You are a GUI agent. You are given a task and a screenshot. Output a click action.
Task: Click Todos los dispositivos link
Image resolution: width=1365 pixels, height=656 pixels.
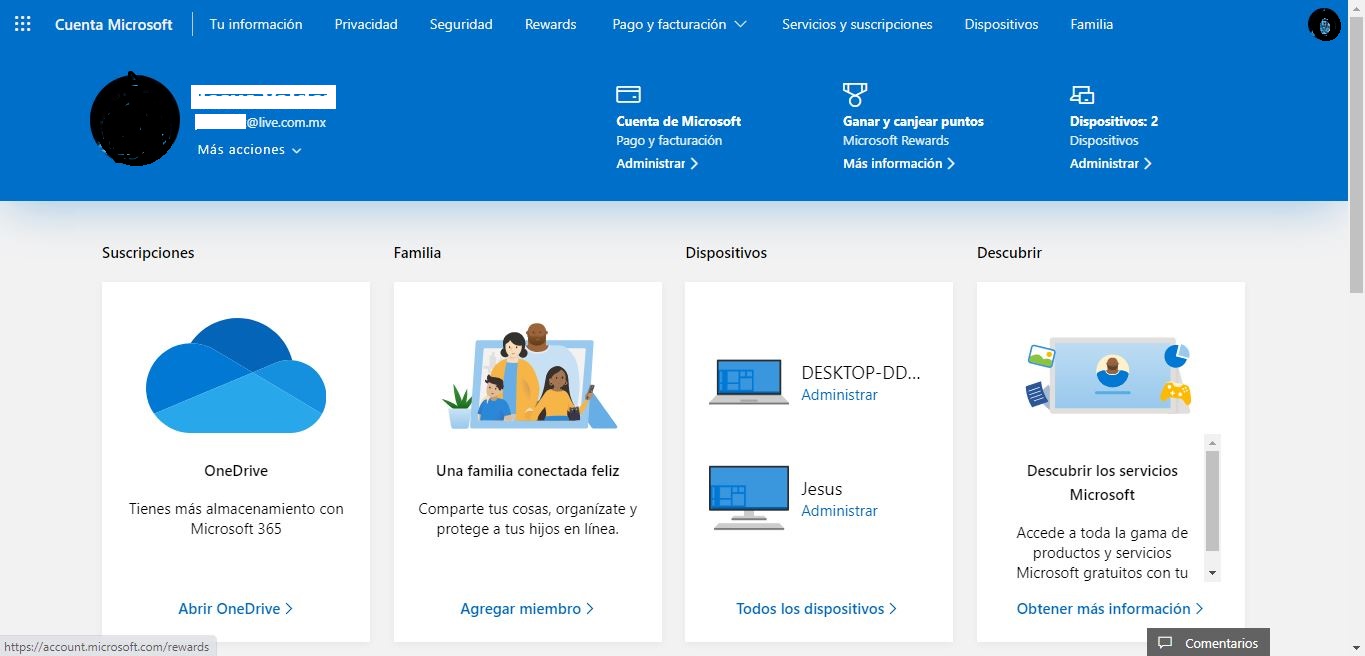pyautogui.click(x=816, y=608)
